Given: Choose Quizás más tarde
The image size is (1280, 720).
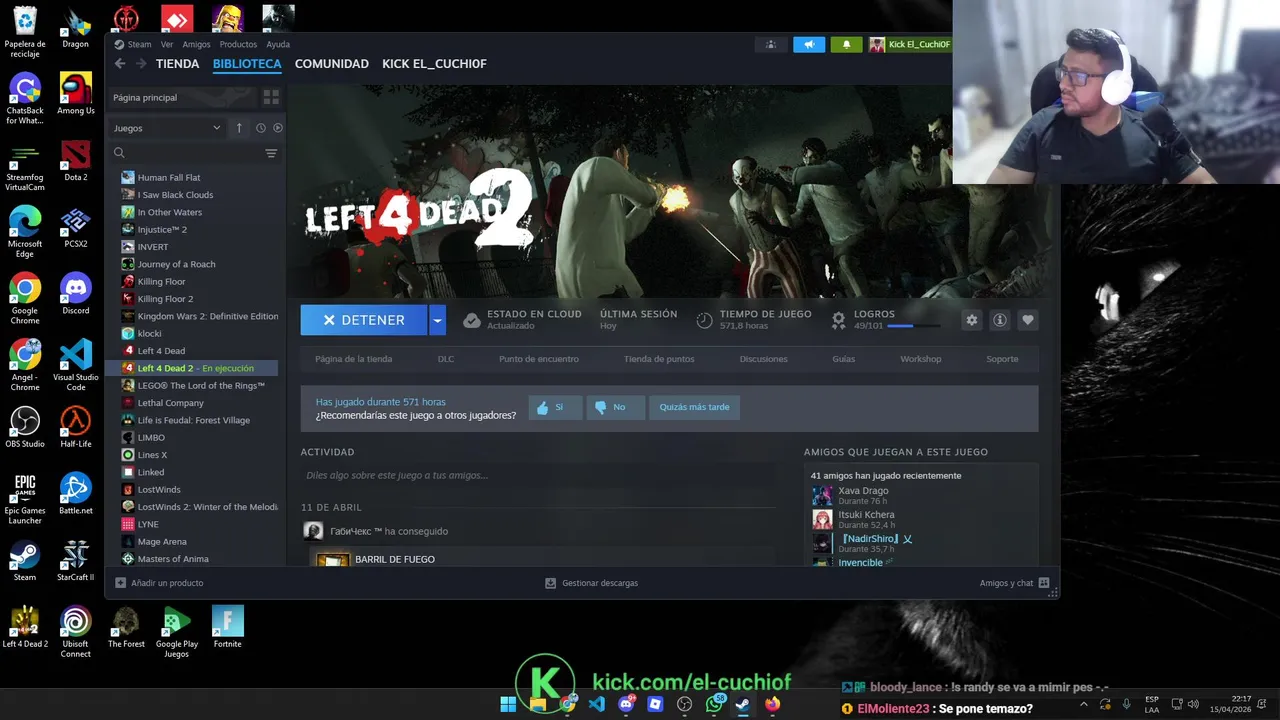Looking at the screenshot, I should [x=694, y=407].
